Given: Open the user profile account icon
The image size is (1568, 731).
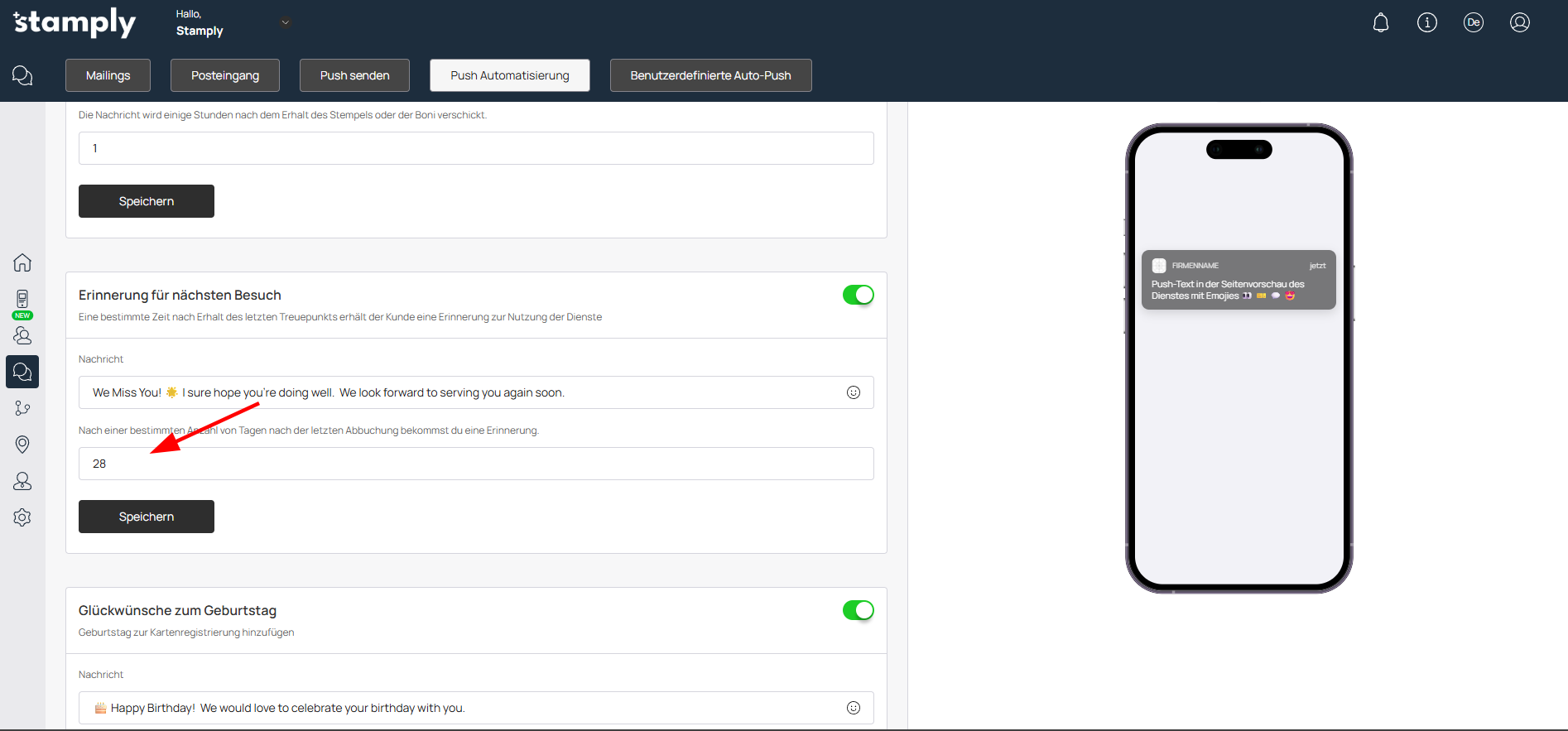Looking at the screenshot, I should tap(1519, 23).
